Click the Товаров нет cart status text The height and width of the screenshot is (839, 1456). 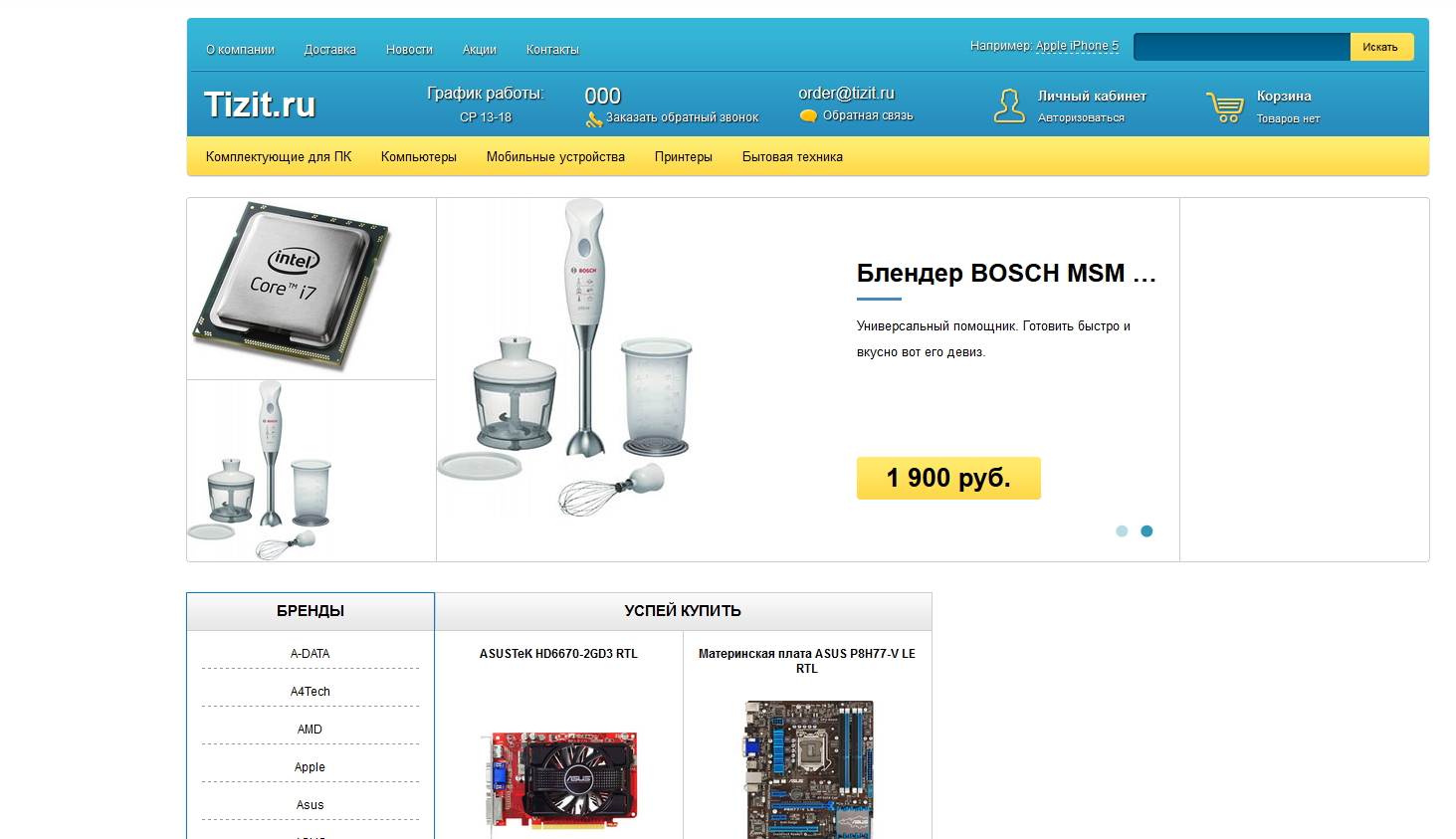[1288, 118]
